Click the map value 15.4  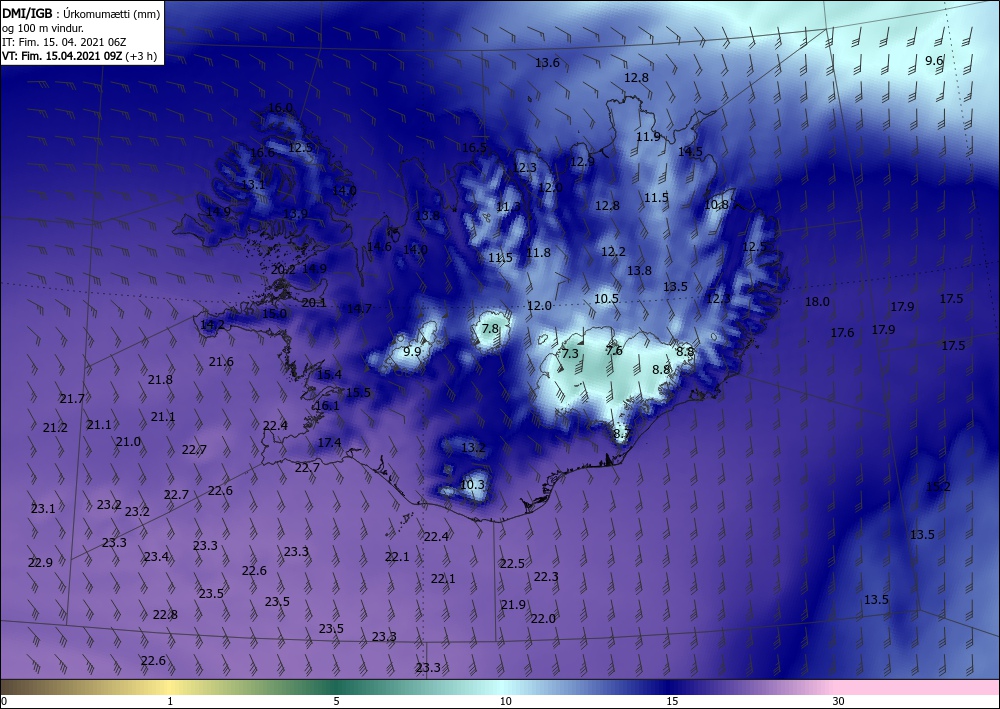[329, 375]
